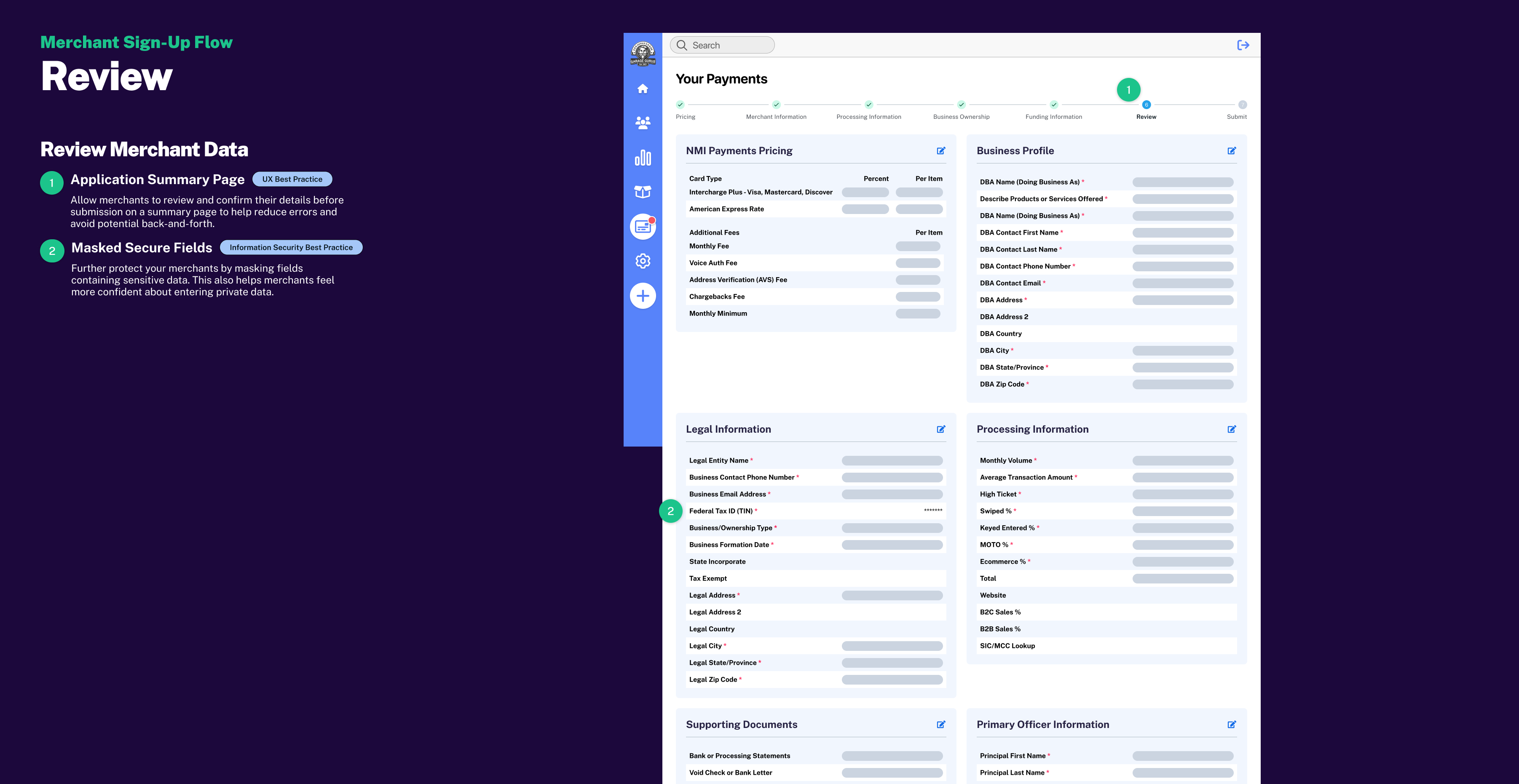Click the Home icon in sidebar

pos(643,89)
